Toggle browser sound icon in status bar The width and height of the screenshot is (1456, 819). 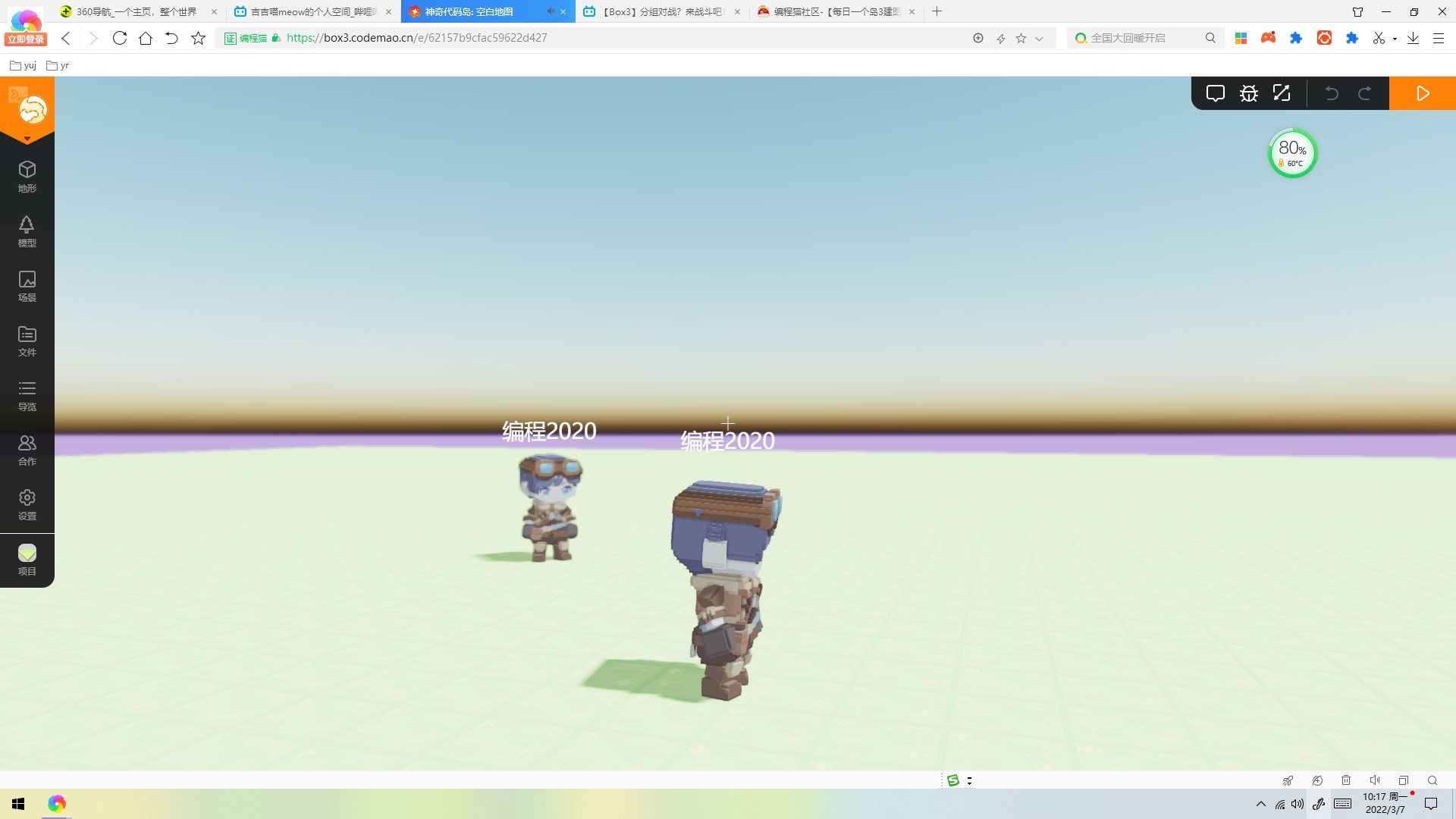tap(1375, 780)
